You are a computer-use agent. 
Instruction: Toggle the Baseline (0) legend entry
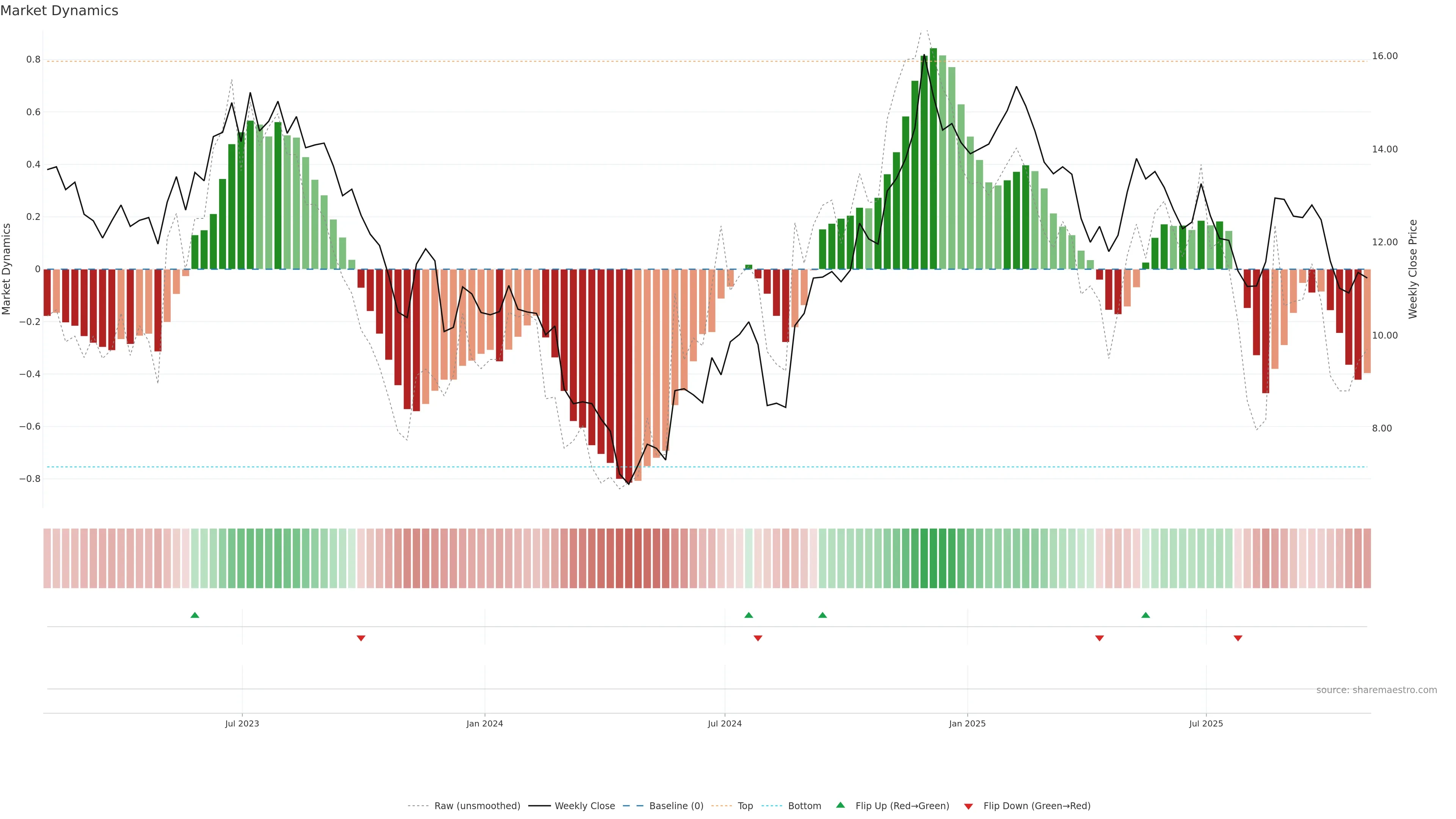click(676, 806)
